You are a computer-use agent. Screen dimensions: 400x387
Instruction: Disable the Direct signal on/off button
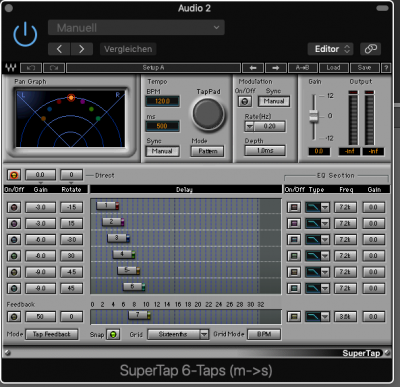click(14, 175)
